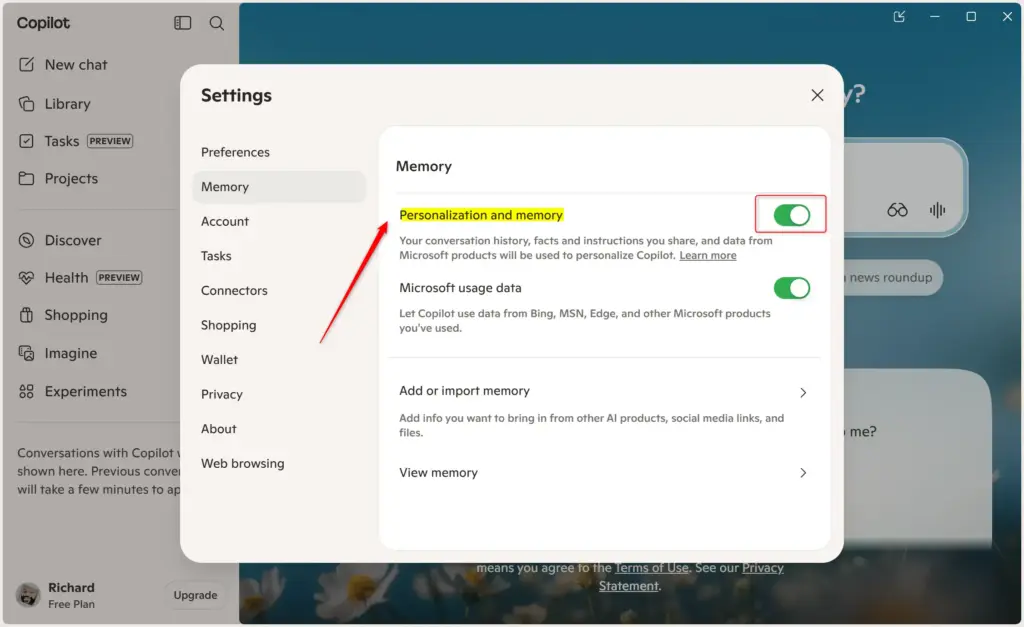The width and height of the screenshot is (1024, 627).
Task: Click the glasses icon in chat box
Action: click(897, 210)
